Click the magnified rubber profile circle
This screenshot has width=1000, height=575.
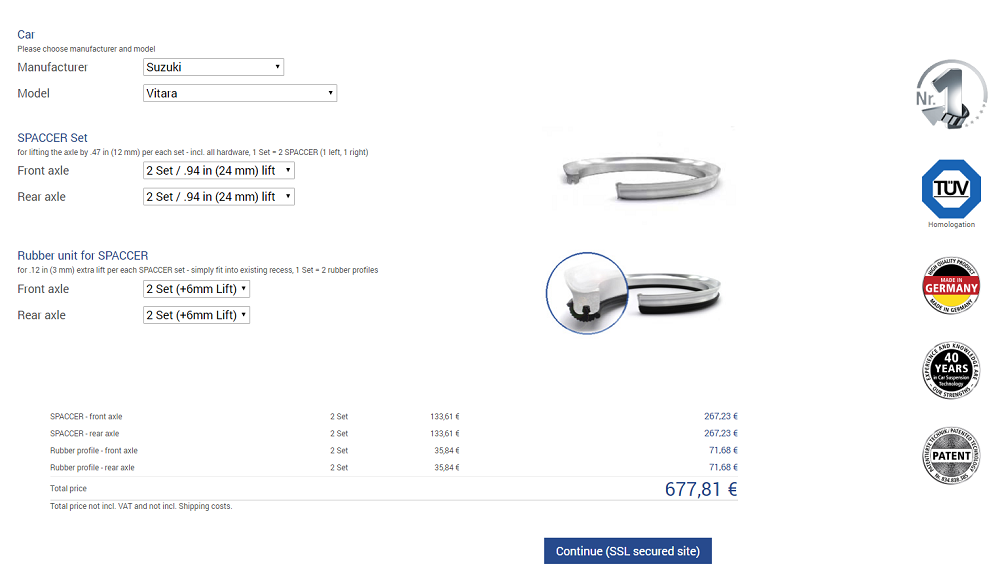point(587,293)
